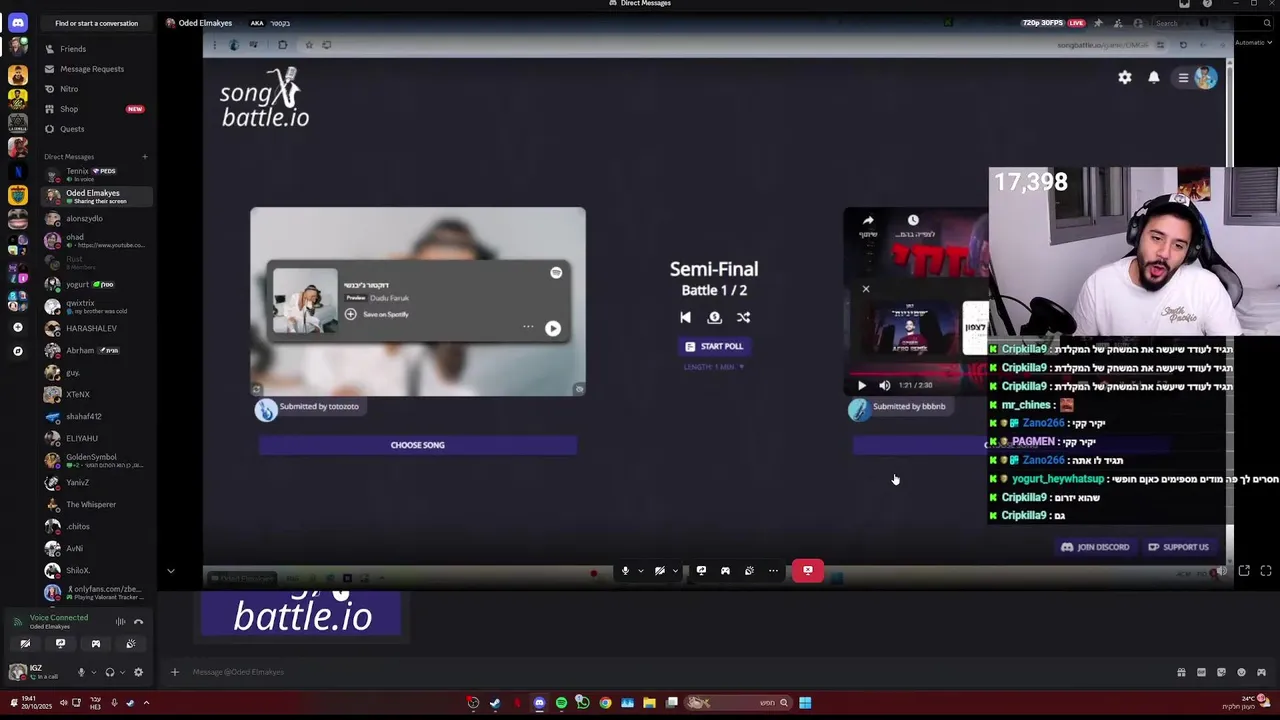Open more options in call bar

tap(773, 571)
